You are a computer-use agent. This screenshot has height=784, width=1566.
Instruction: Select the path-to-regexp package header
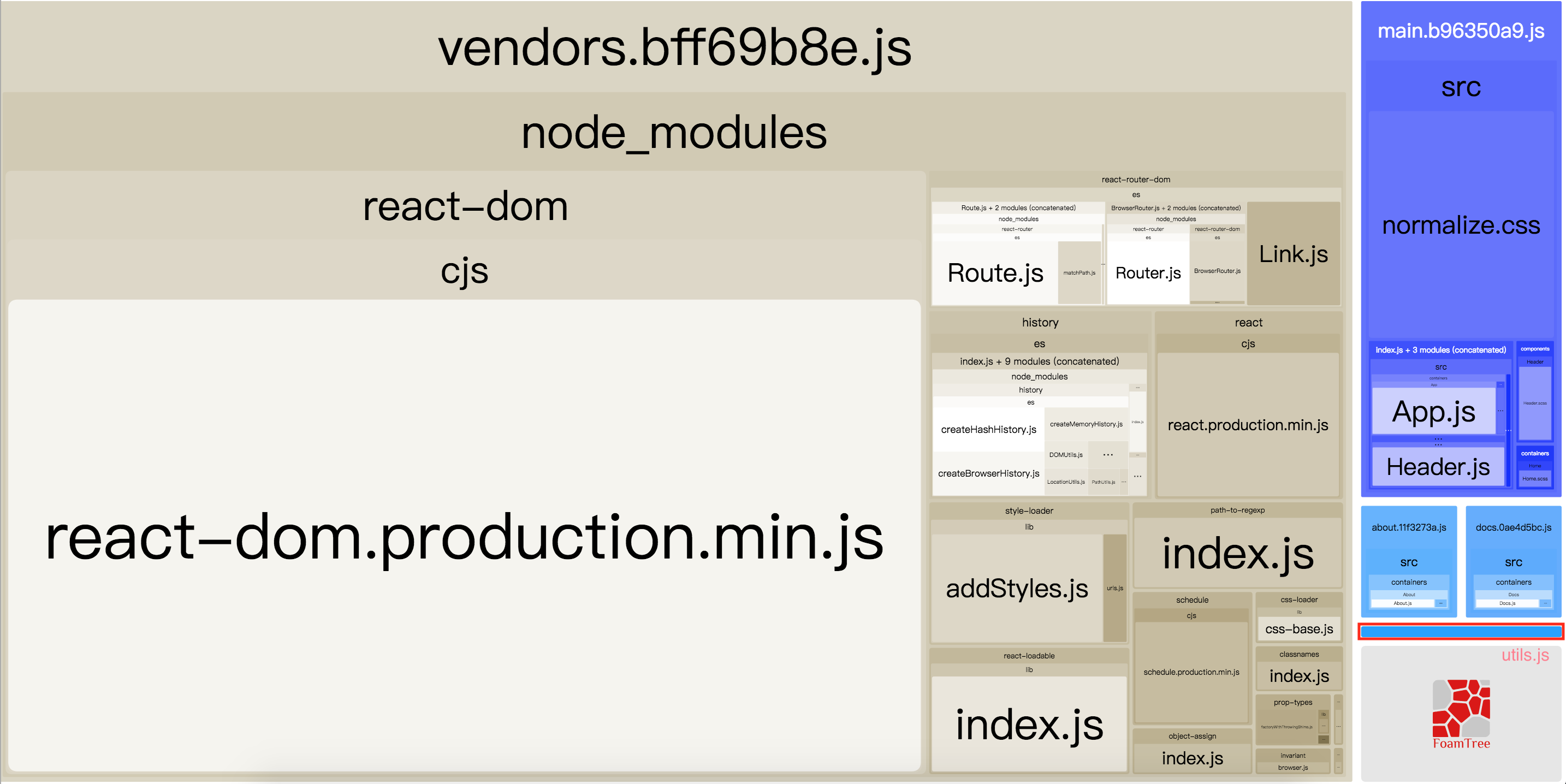coord(1237,510)
